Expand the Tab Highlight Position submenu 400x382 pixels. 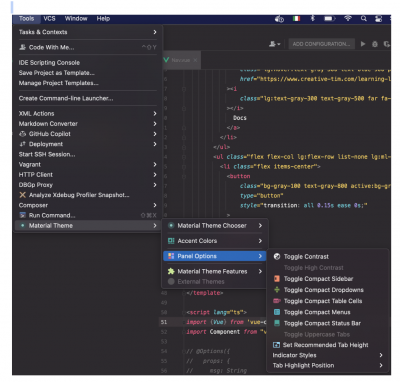pyautogui.click(x=328, y=365)
